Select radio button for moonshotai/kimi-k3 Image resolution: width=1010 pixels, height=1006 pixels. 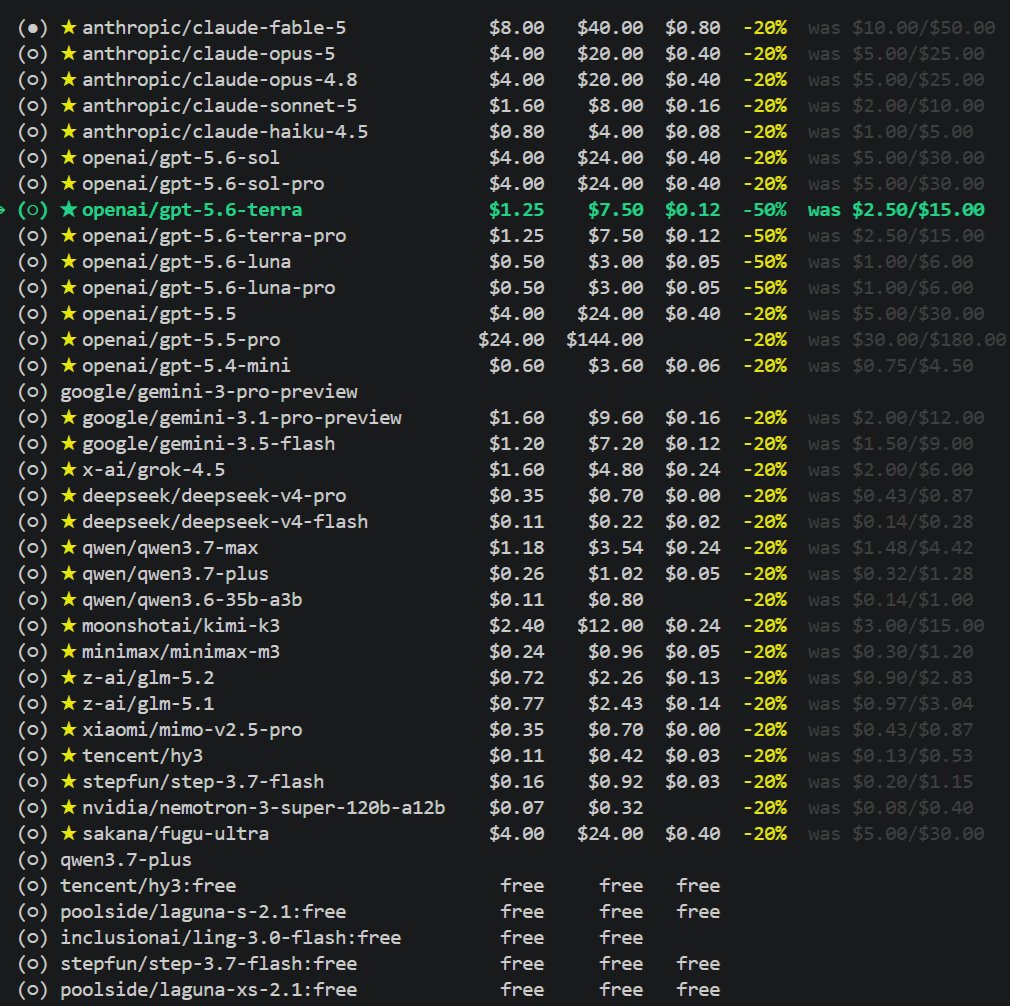(33, 625)
